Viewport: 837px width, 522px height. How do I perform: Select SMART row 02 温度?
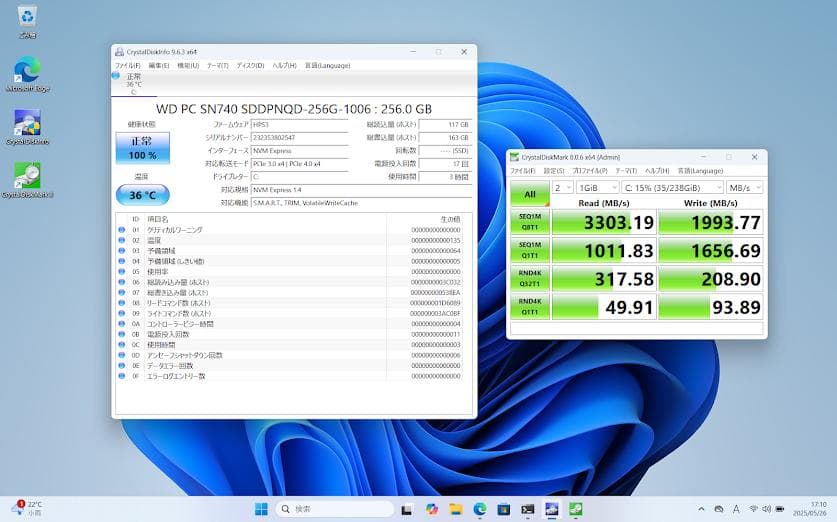tap(289, 241)
